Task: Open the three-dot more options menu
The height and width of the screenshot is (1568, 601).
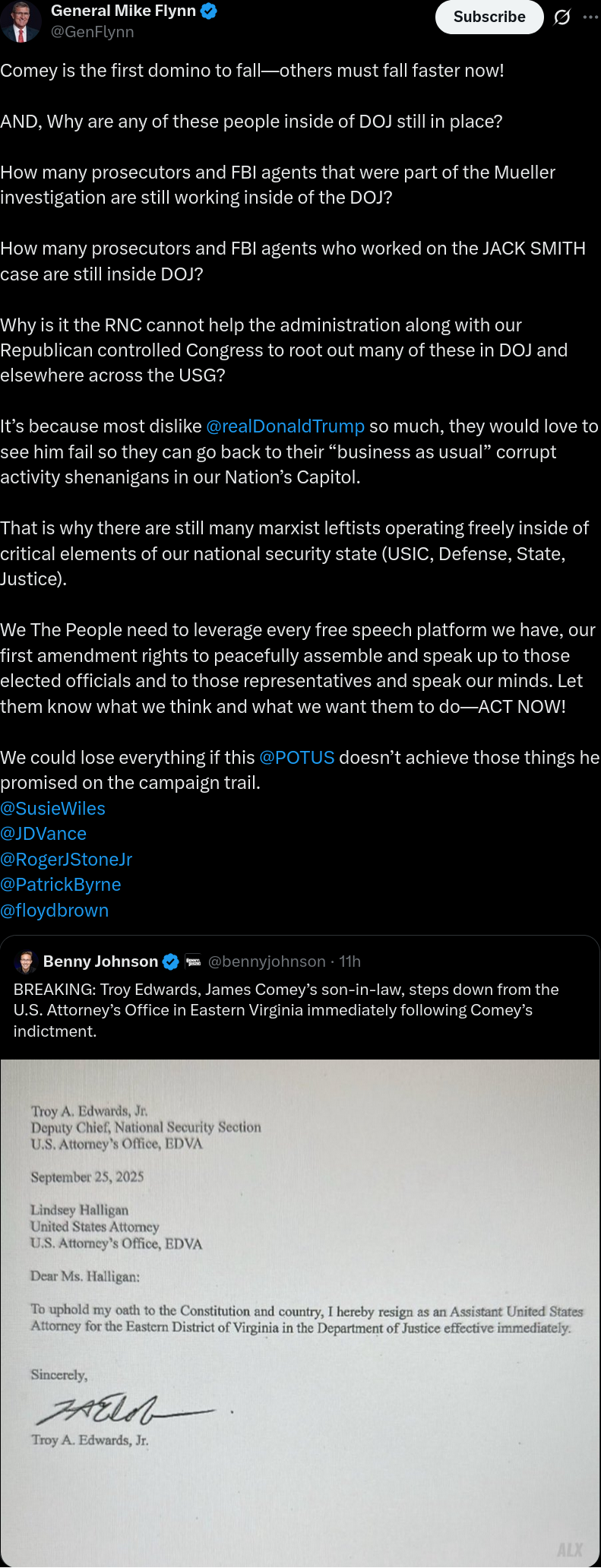Action: coord(590,17)
